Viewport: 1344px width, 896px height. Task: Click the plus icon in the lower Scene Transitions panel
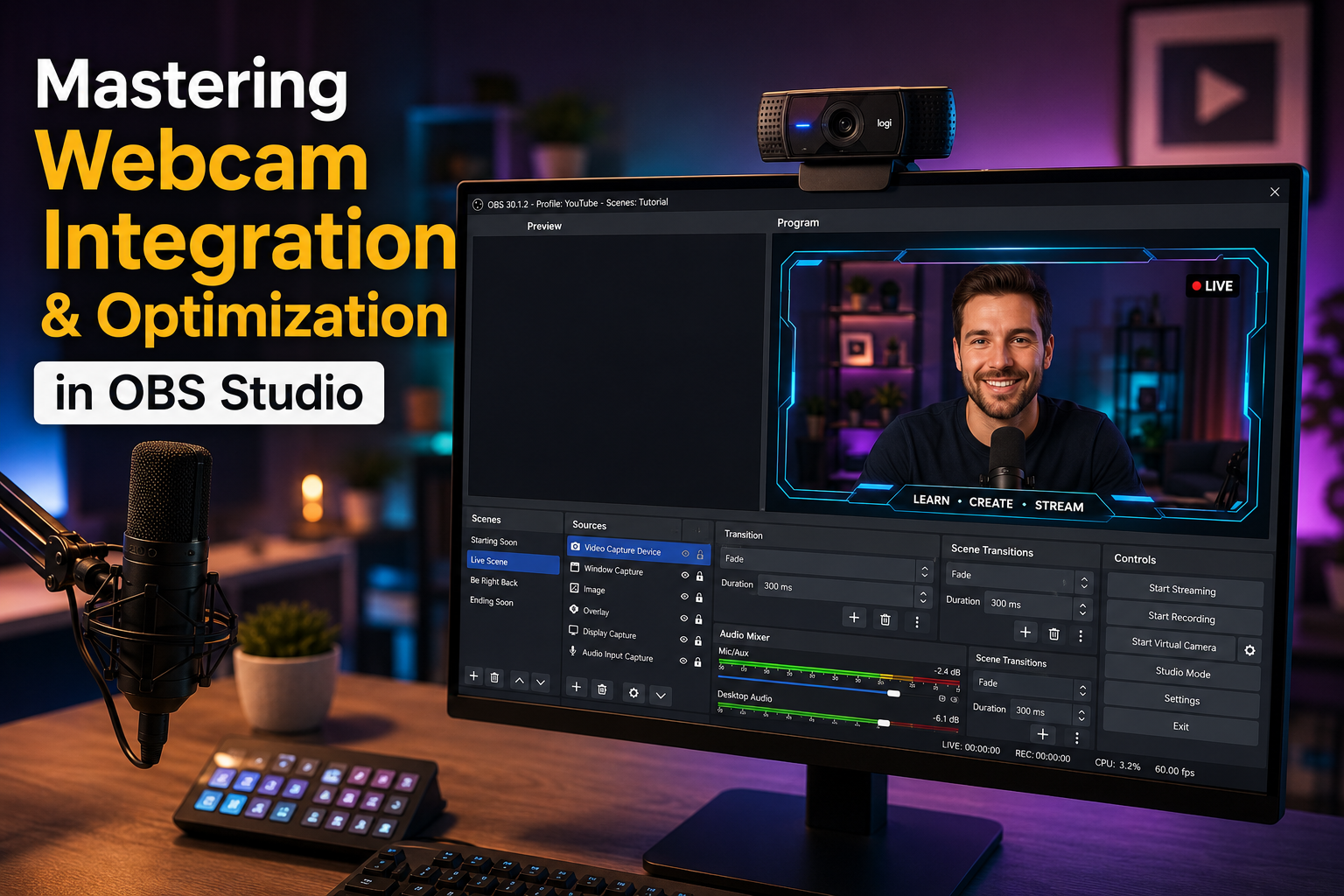1043,734
